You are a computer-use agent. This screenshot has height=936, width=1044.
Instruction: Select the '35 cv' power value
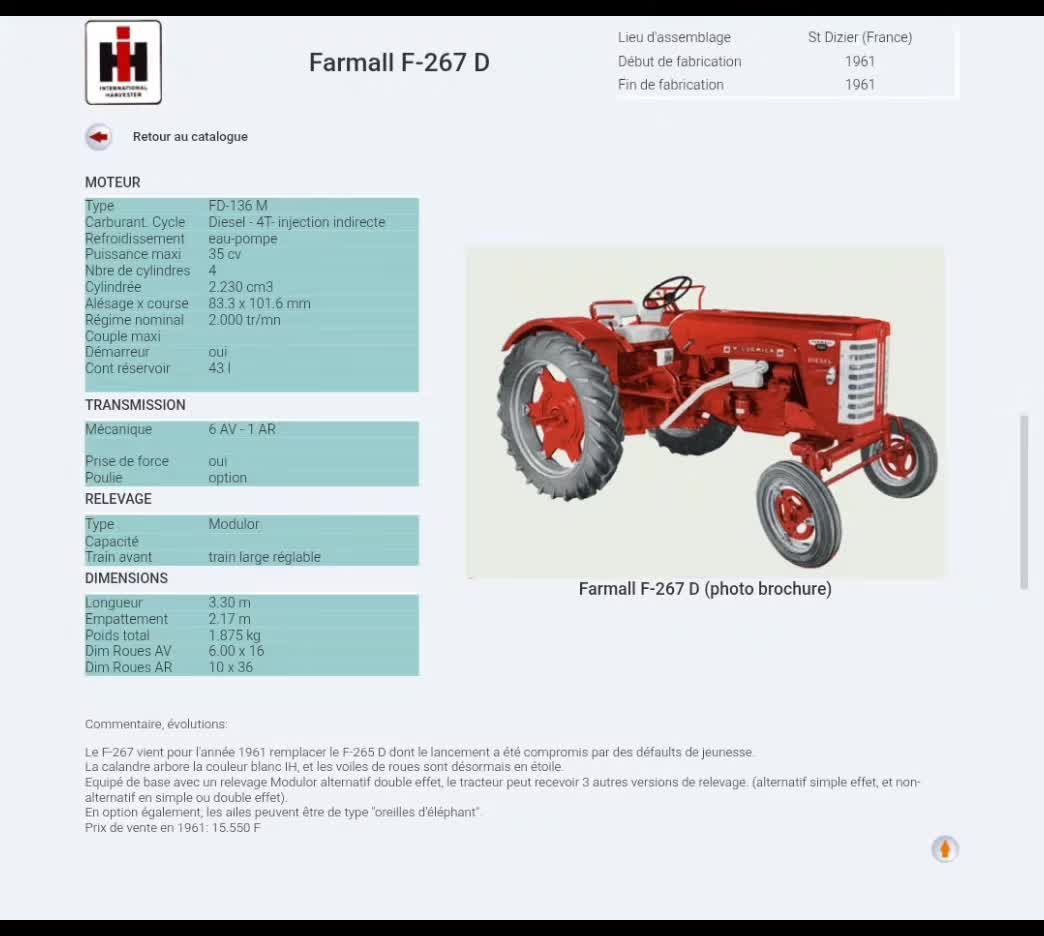pyautogui.click(x=224, y=254)
